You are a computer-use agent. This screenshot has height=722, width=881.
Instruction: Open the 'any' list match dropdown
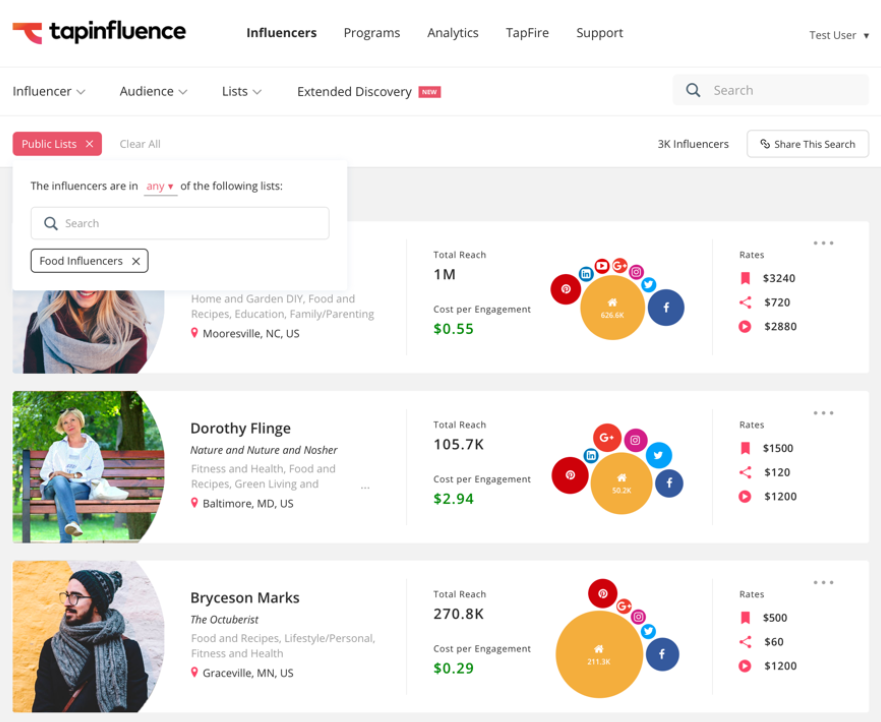[x=160, y=186]
